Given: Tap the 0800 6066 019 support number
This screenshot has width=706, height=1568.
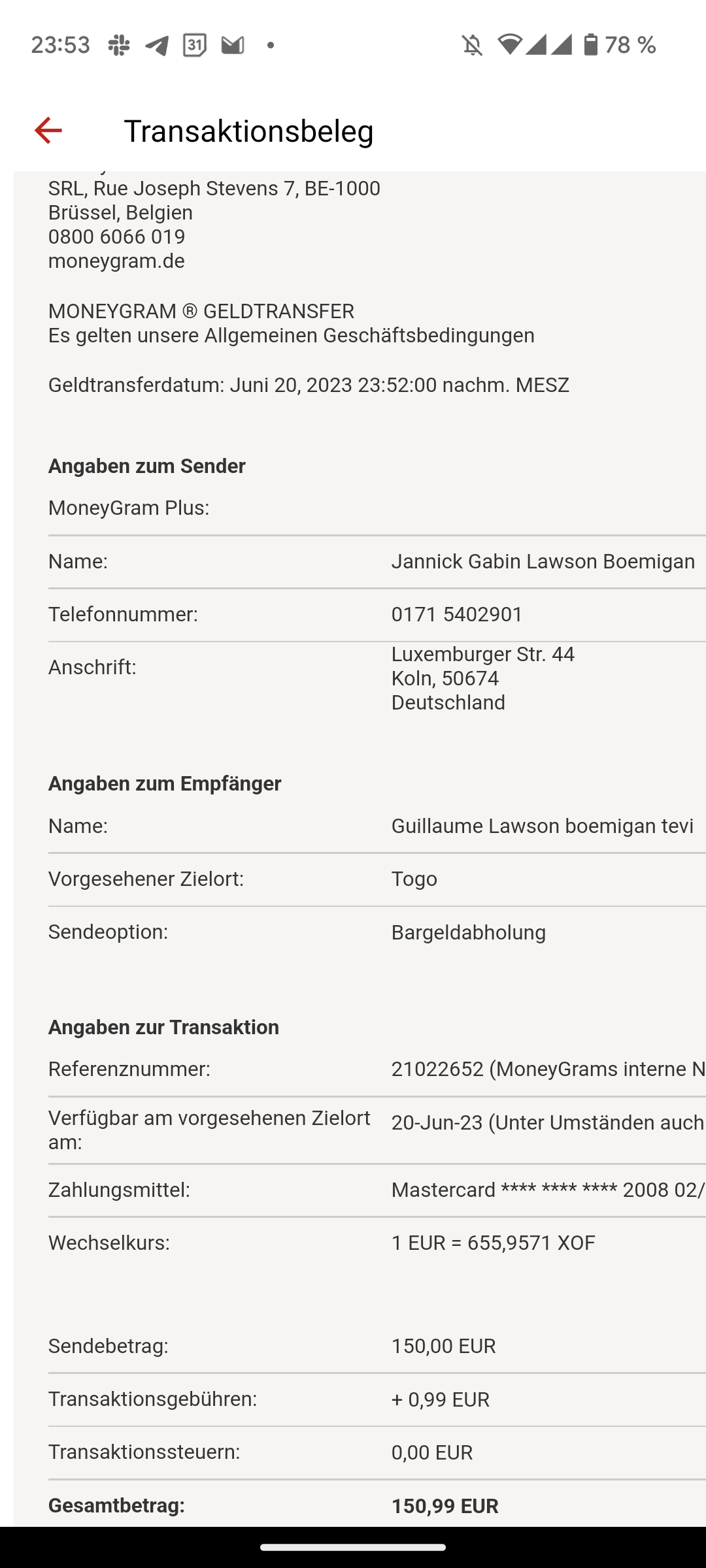Looking at the screenshot, I should point(116,237).
